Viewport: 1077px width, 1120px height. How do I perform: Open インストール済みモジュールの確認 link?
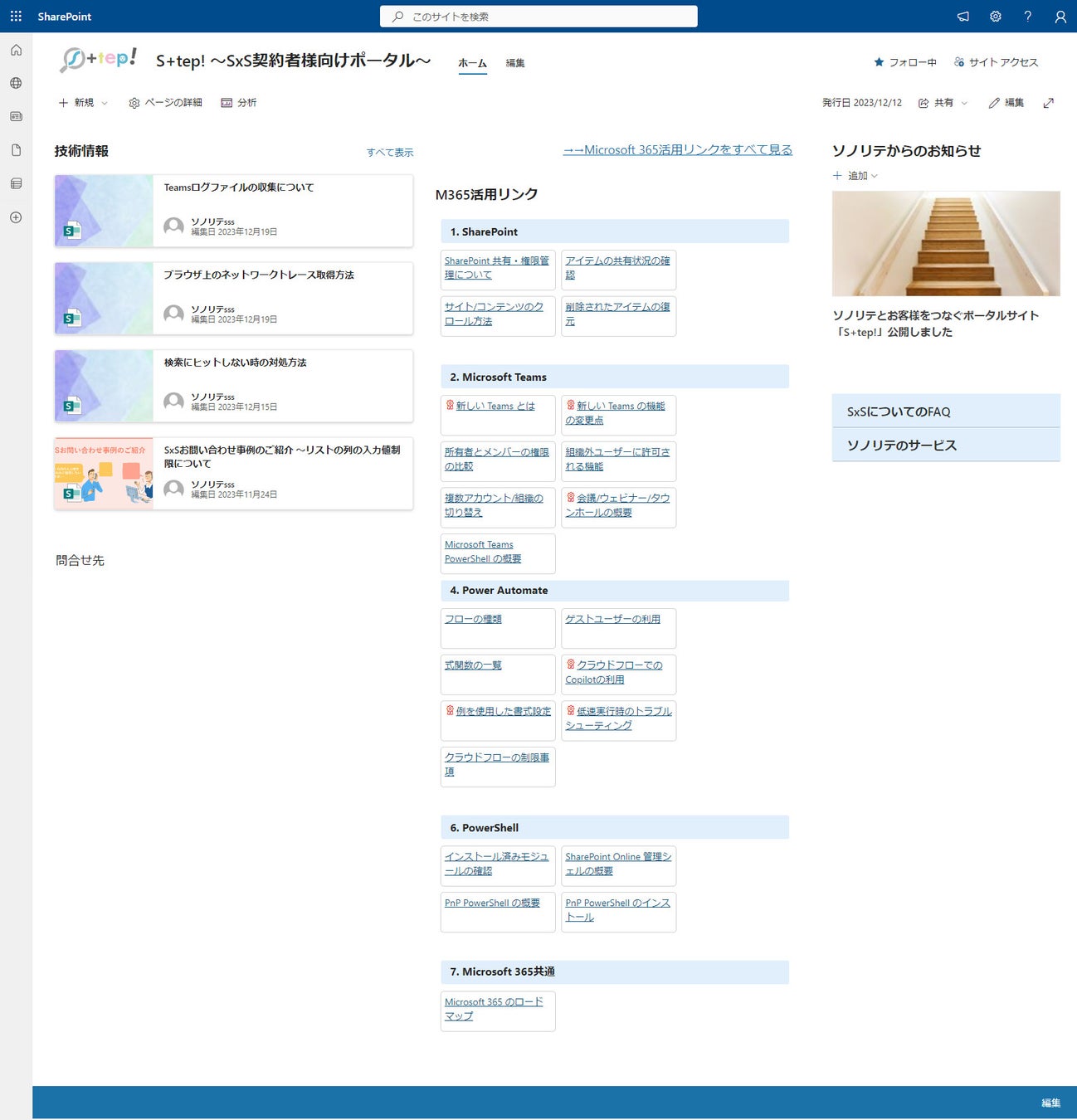point(496,864)
